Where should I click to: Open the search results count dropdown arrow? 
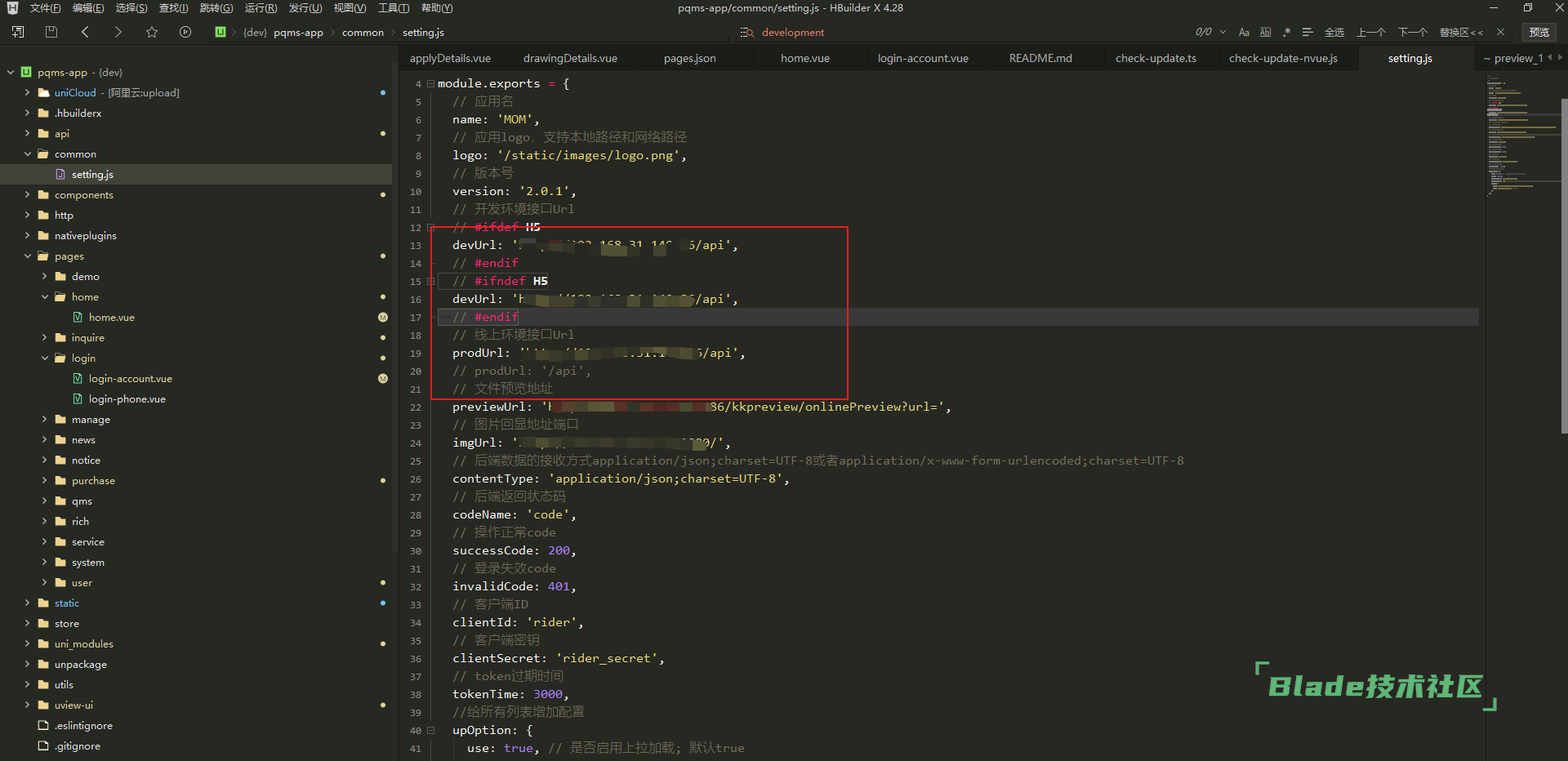click(1223, 33)
